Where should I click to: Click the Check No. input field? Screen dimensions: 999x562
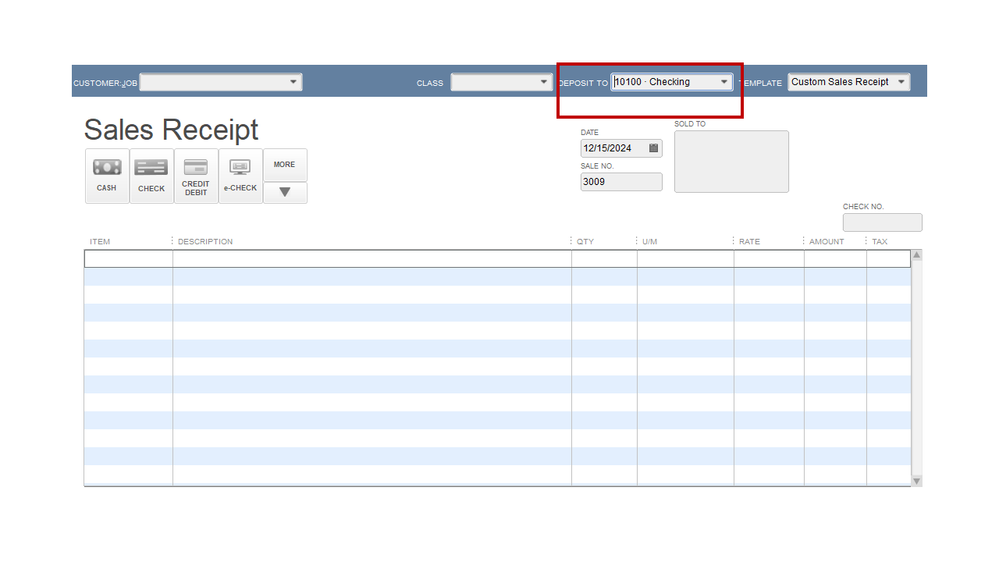coord(882,222)
